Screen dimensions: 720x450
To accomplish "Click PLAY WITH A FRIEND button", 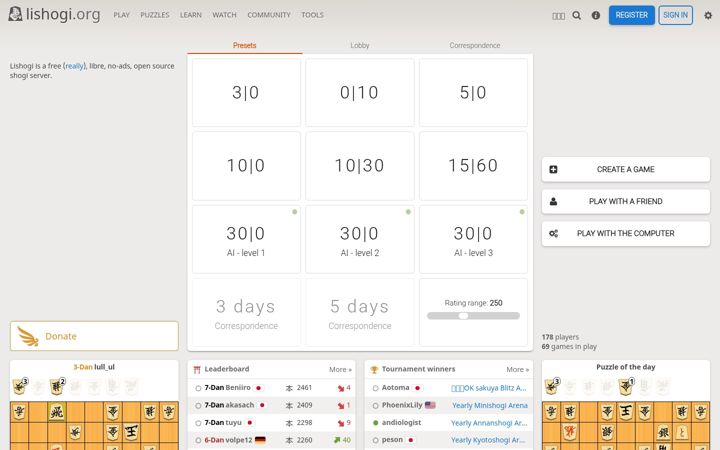I will [x=625, y=201].
